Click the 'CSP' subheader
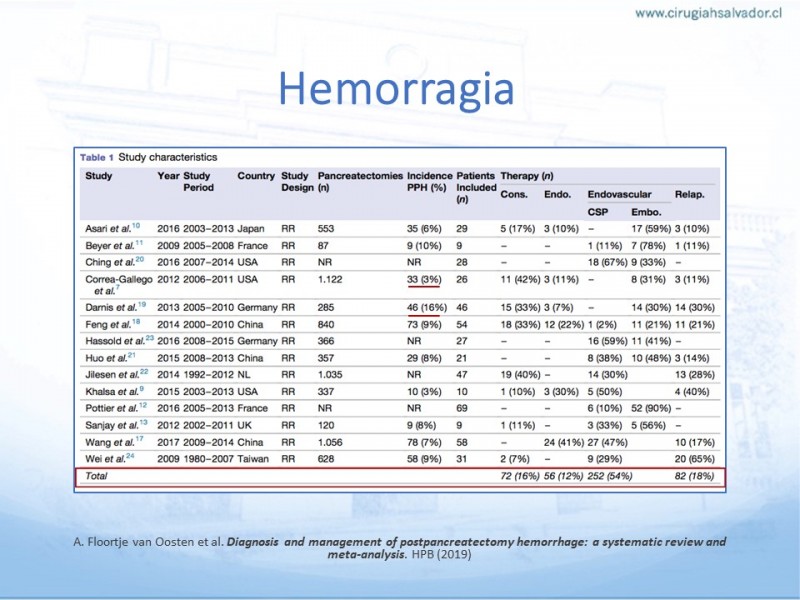This screenshot has width=800, height=600. click(x=597, y=212)
